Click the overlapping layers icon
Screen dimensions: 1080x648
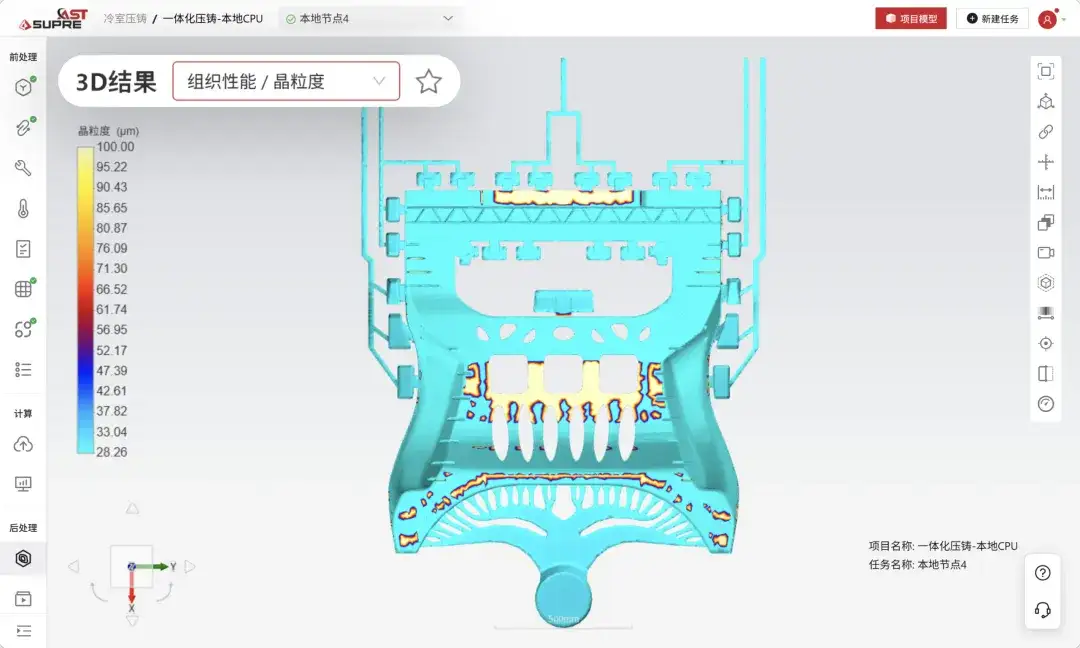click(1046, 222)
